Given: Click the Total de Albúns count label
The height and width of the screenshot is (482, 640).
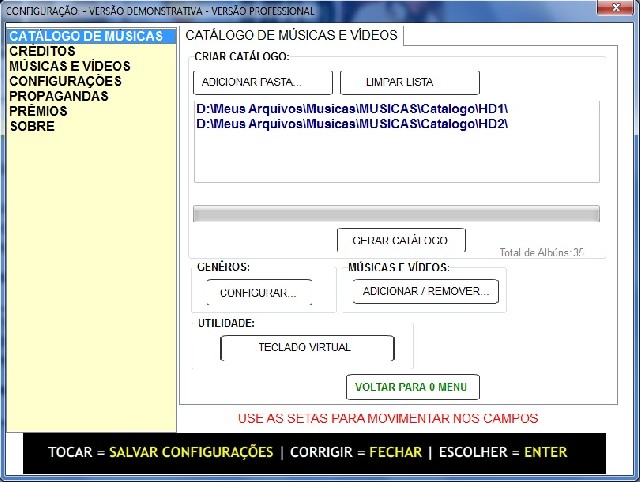Looking at the screenshot, I should [542, 252].
